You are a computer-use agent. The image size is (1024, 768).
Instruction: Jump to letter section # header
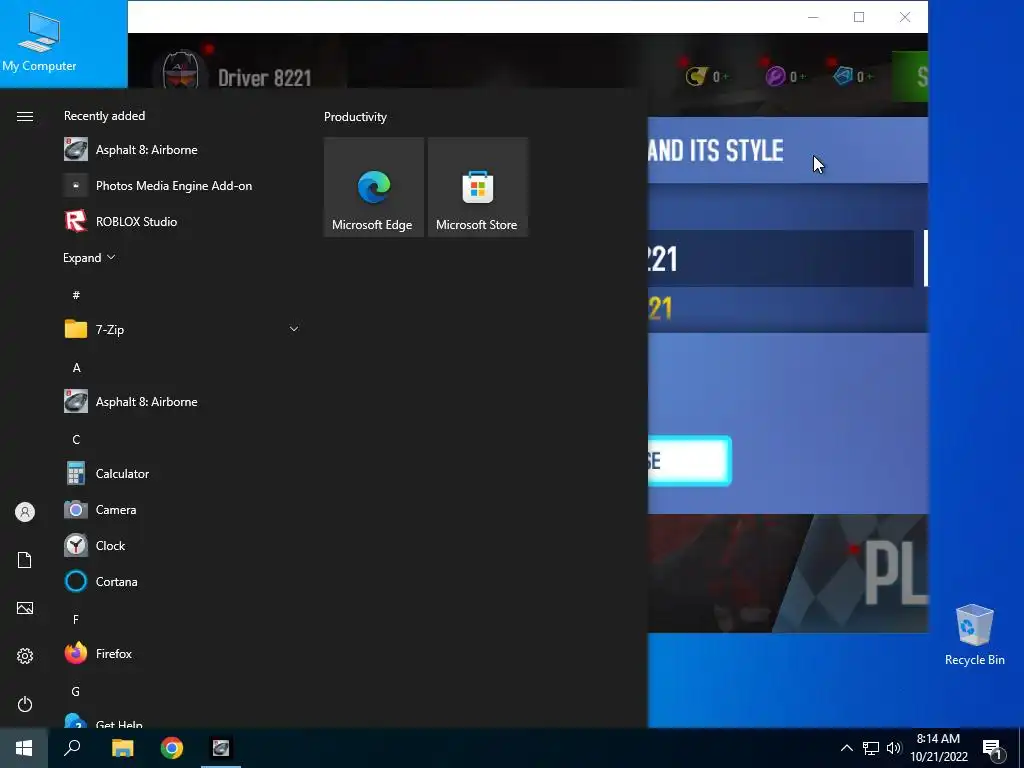pos(76,295)
